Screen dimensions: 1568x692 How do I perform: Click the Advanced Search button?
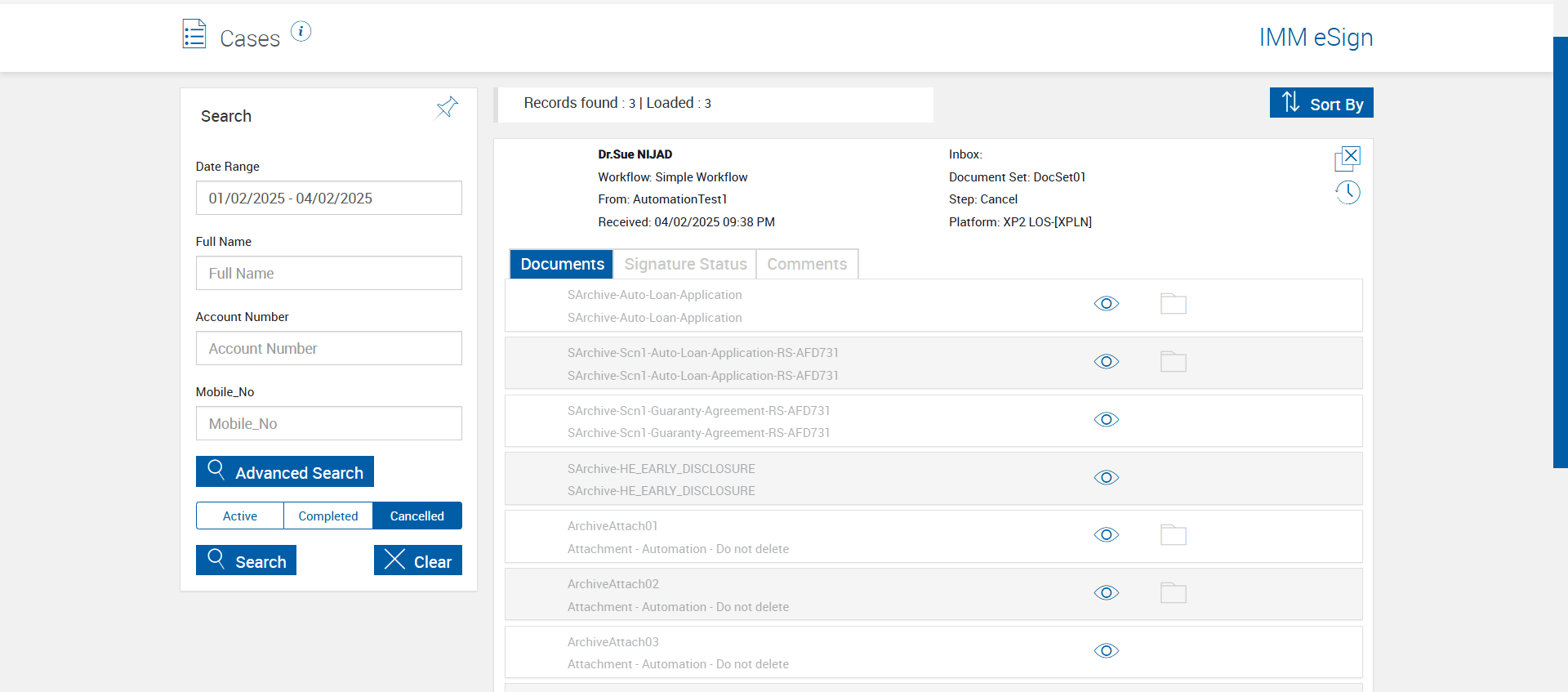pos(285,471)
